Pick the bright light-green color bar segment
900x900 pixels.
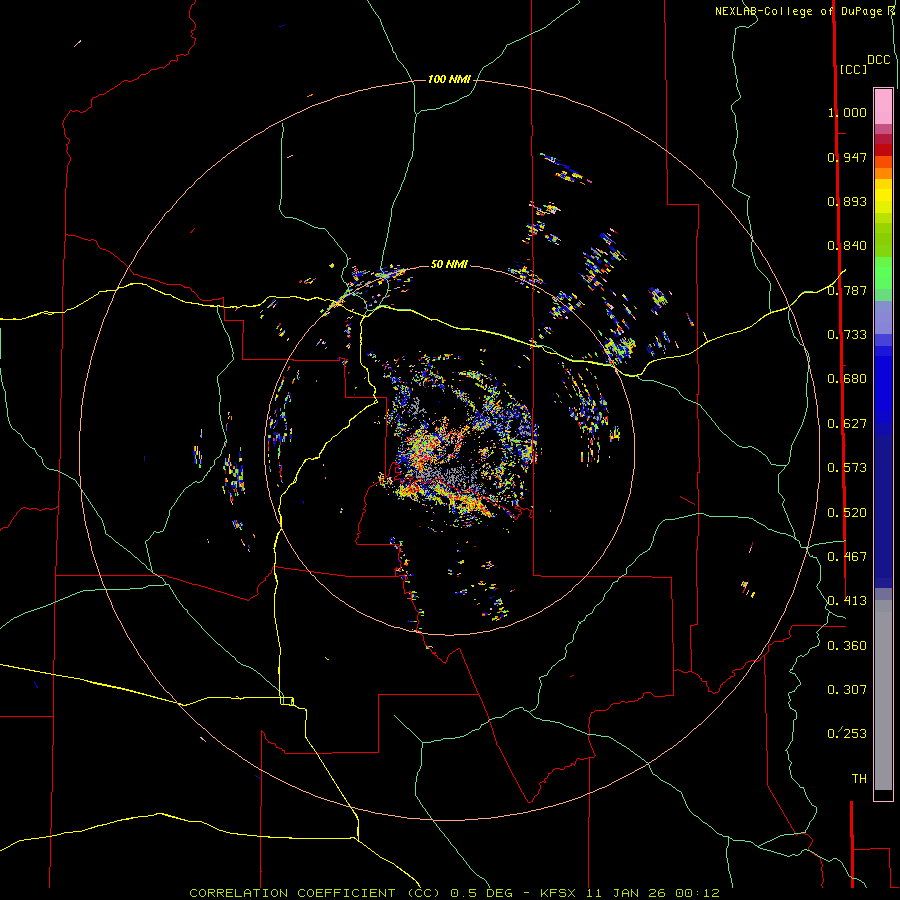pos(883,273)
